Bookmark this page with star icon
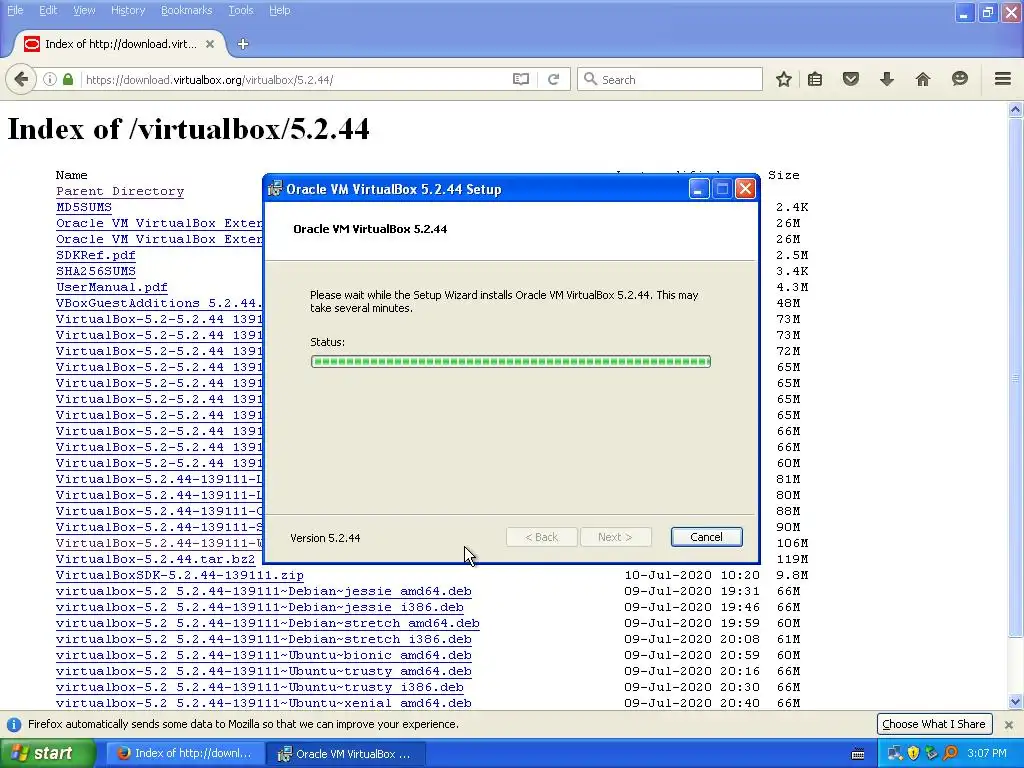Image resolution: width=1024 pixels, height=768 pixels. point(784,80)
